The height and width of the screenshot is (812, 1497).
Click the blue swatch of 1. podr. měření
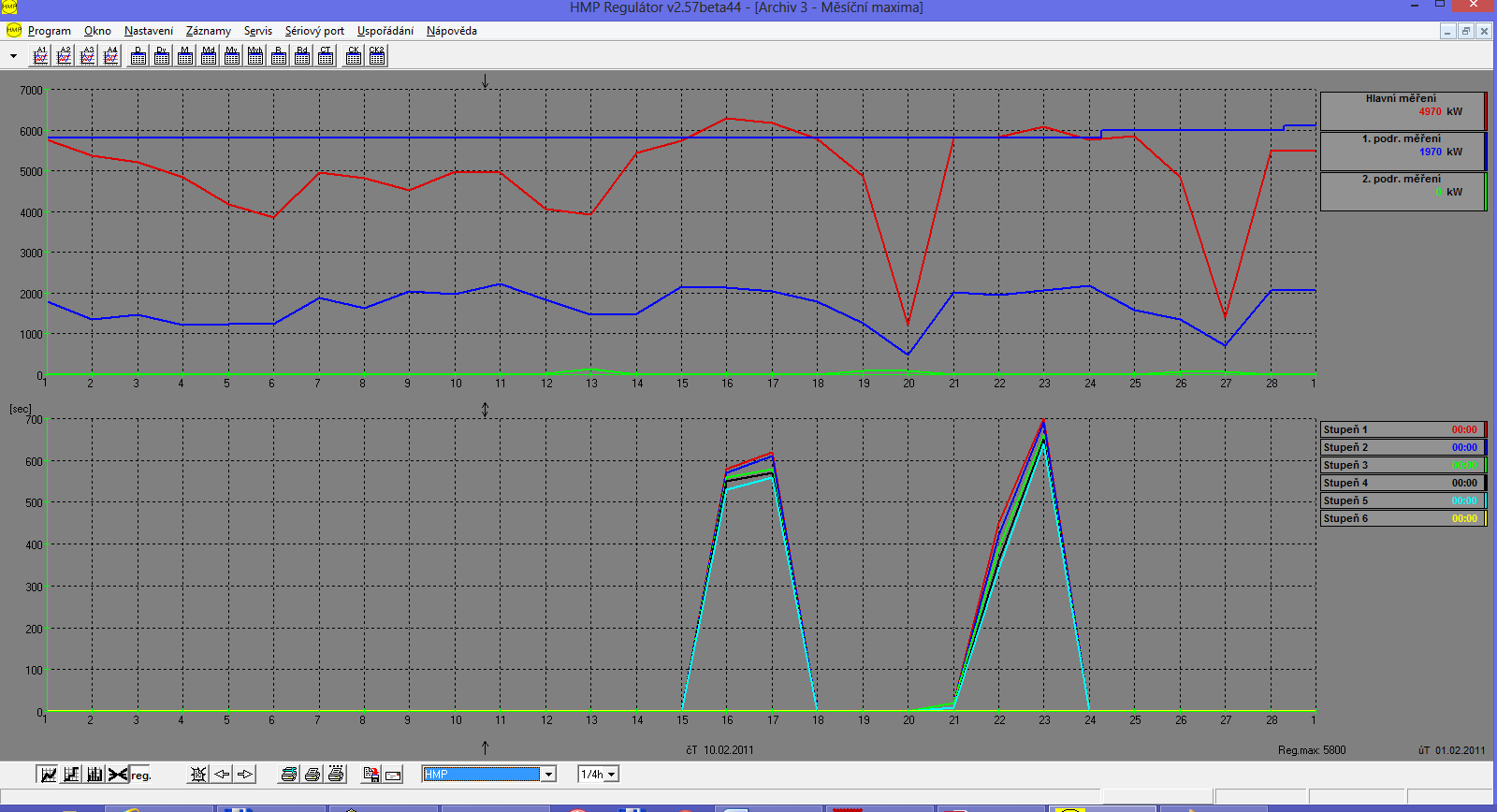(1486, 151)
